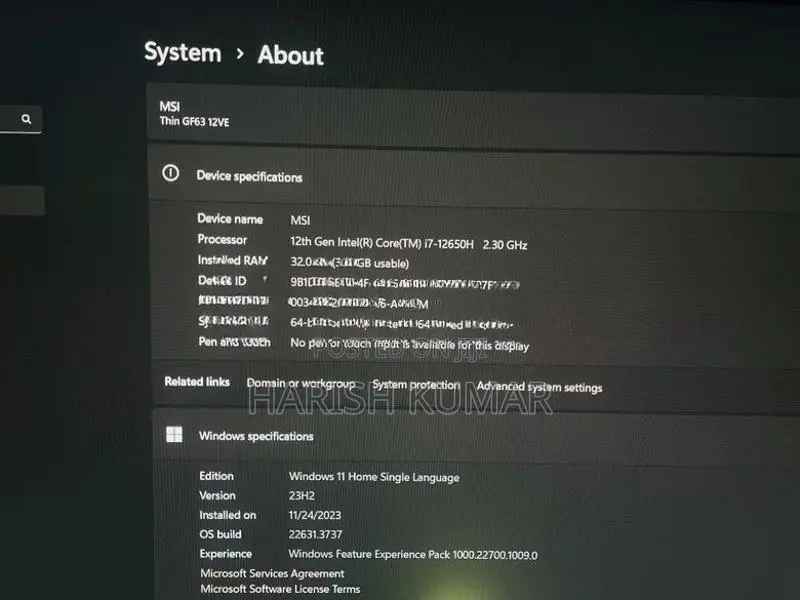The width and height of the screenshot is (800, 600).
Task: Select the OS build value 22631.3737
Action: (315, 535)
